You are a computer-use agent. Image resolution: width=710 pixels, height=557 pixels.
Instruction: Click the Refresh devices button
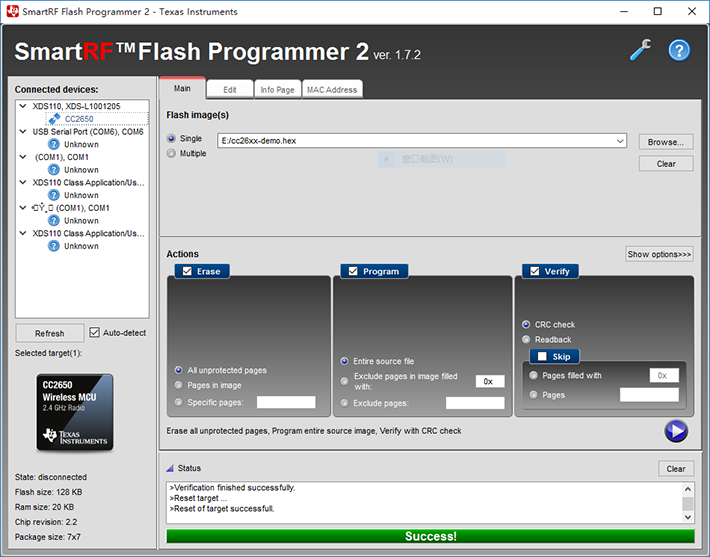pyautogui.click(x=50, y=333)
